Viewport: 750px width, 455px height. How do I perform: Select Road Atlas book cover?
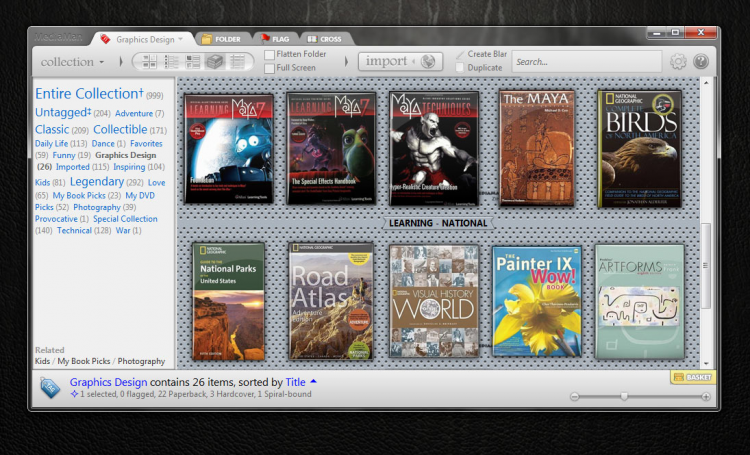coord(331,301)
